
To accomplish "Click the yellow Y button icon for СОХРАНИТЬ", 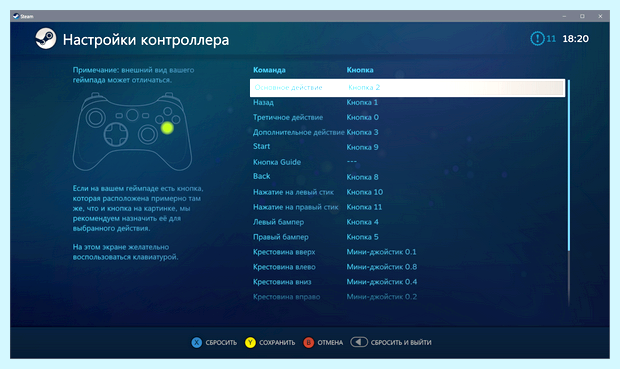I will tap(250, 343).
